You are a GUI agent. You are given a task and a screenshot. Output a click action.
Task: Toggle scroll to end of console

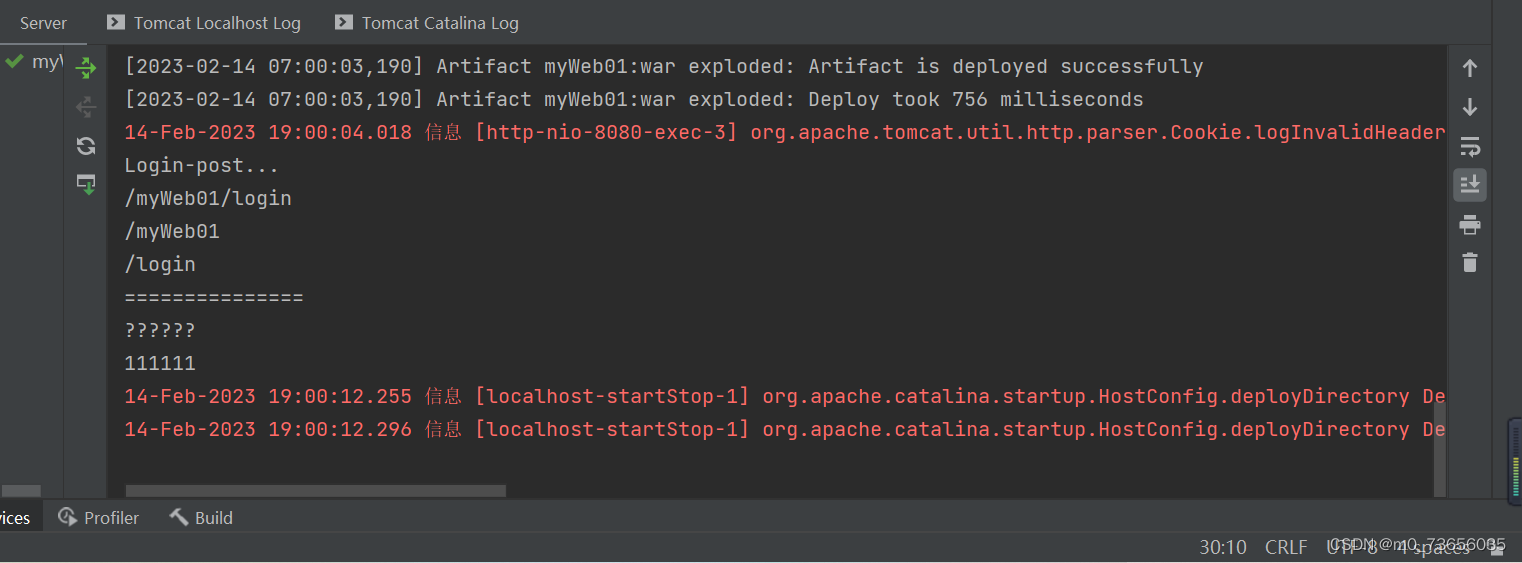[x=1469, y=185]
